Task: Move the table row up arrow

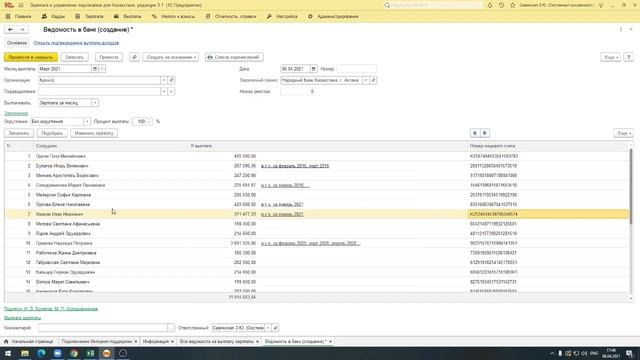Action: tap(475, 133)
